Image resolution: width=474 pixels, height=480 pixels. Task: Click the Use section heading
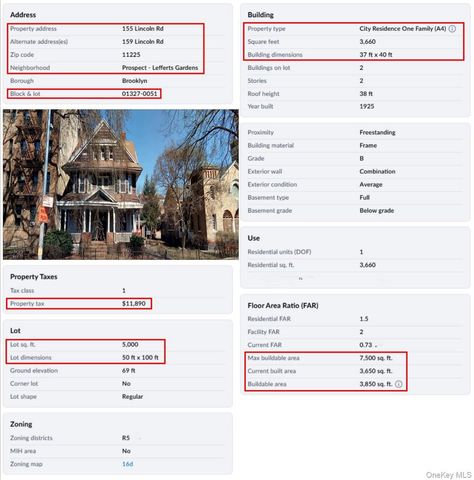(253, 238)
